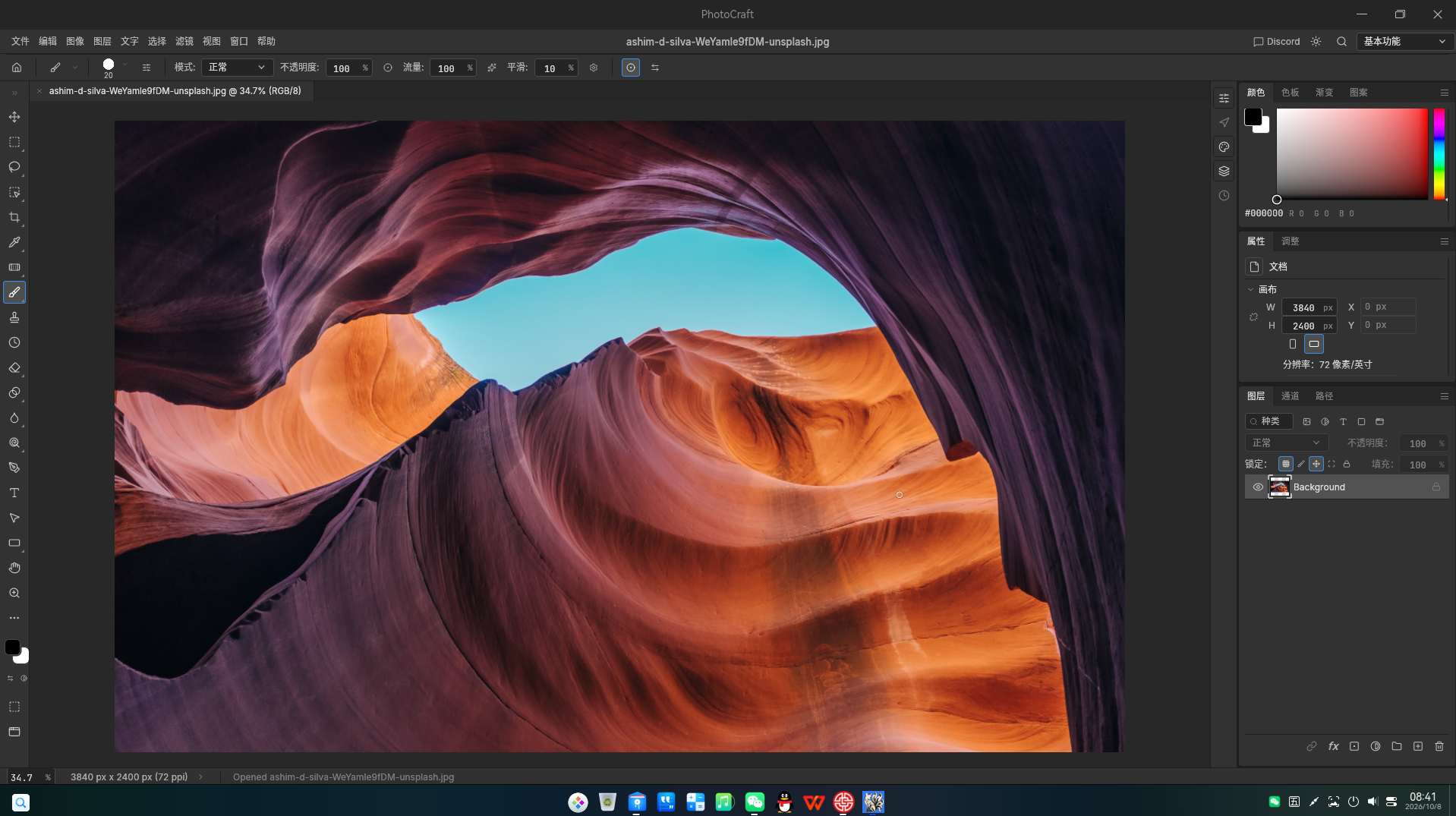Open brush blend mode dropdown
Image resolution: width=1456 pixels, height=816 pixels.
coord(236,68)
